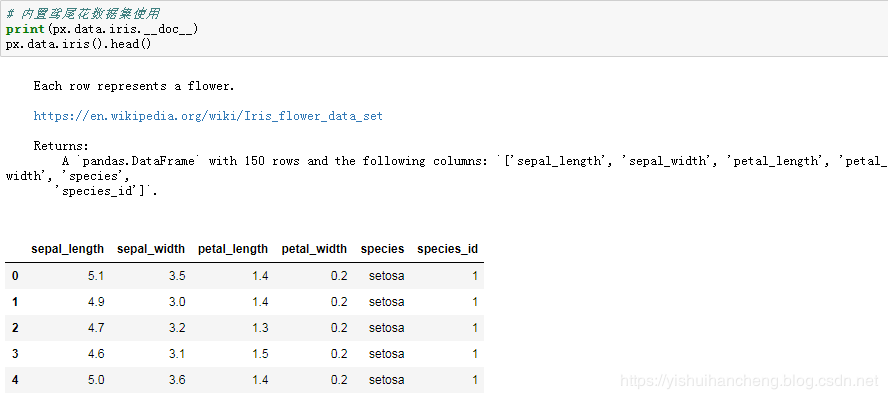Click petal_length 1.4 in row 4
Image resolution: width=888 pixels, height=399 pixels.
(260, 380)
